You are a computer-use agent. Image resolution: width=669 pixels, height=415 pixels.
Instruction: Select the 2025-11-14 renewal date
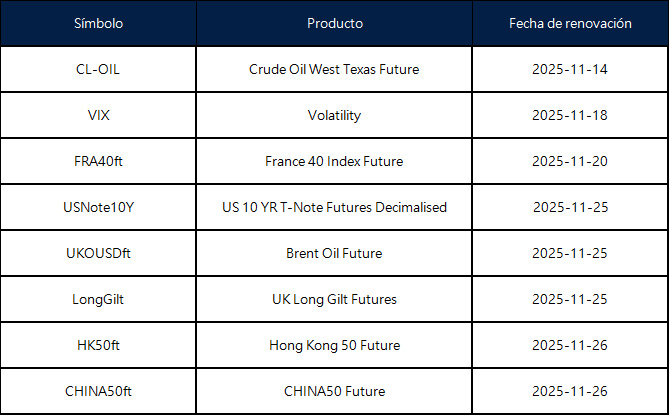tap(570, 70)
